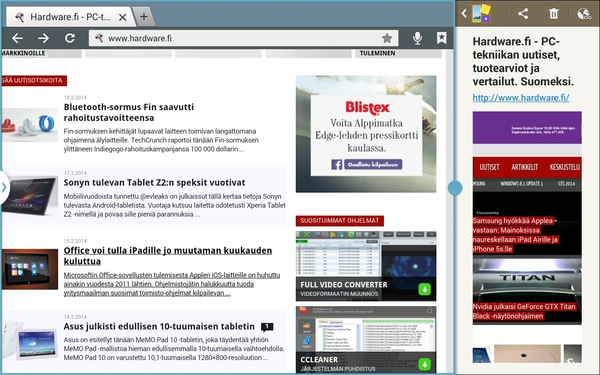Open the left edge multi-window tray handle
This screenshot has width=600, height=375.
pos(4,188)
